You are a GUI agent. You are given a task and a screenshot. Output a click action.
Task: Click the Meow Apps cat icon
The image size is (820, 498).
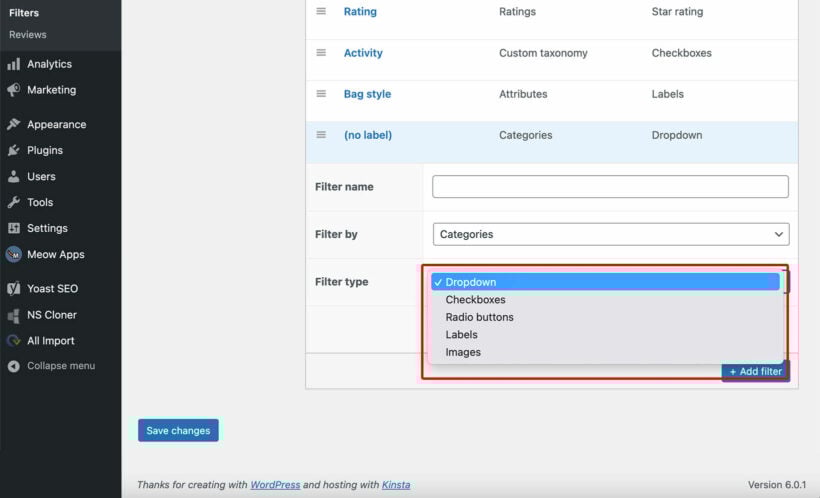(x=14, y=255)
